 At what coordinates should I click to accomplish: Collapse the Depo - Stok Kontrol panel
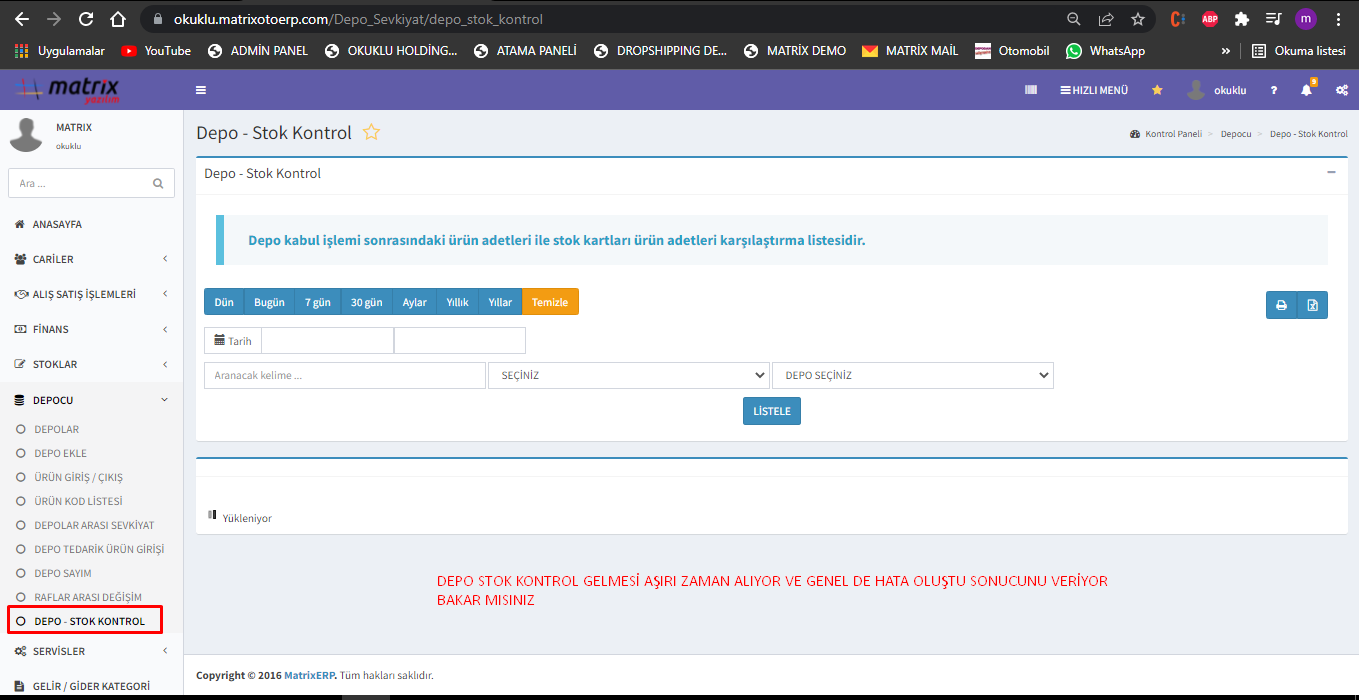pos(1331,172)
